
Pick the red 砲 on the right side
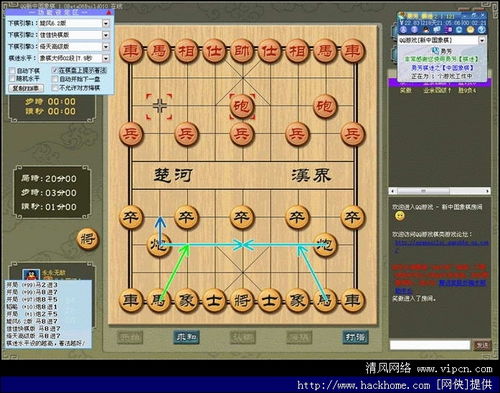coord(325,106)
